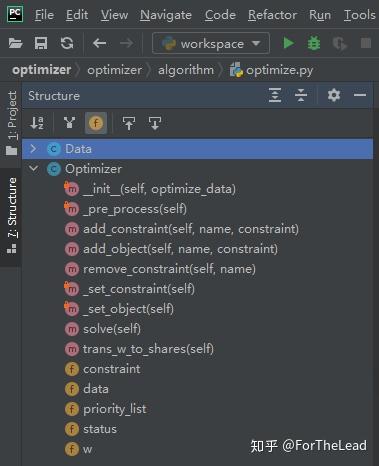Viewport: 379px width, 466px height.
Task: Toggle Sort Alphabetically in Structure toolbar
Action: click(37, 123)
